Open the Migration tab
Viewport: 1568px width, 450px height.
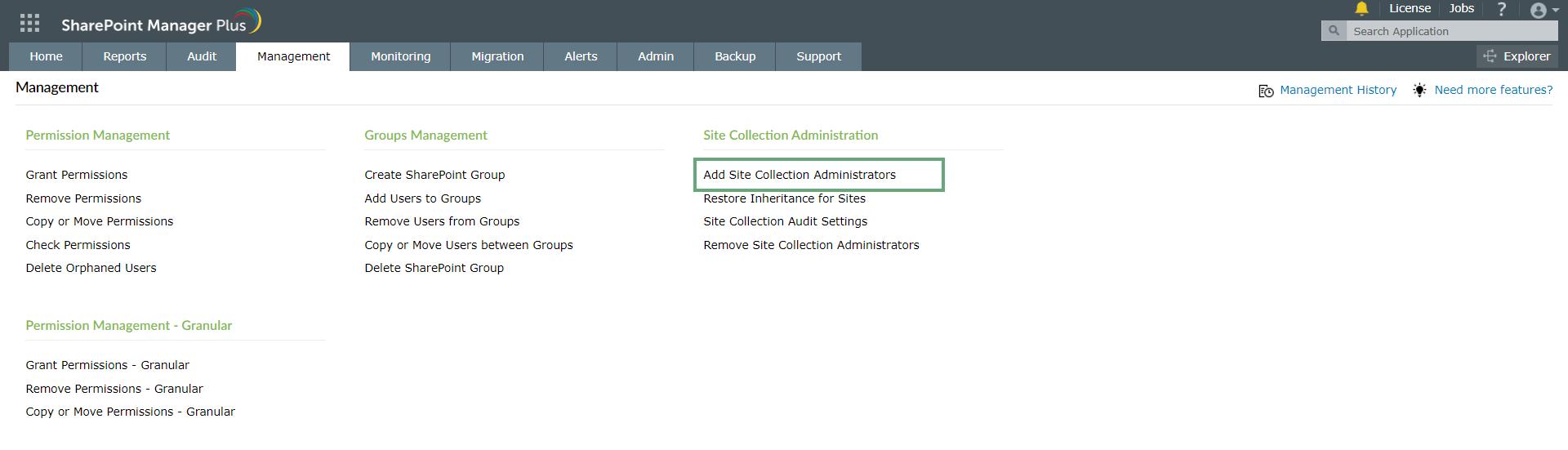(x=497, y=56)
